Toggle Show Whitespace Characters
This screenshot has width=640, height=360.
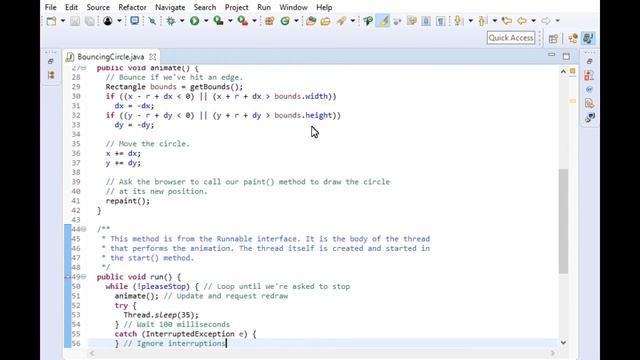tap(440, 21)
